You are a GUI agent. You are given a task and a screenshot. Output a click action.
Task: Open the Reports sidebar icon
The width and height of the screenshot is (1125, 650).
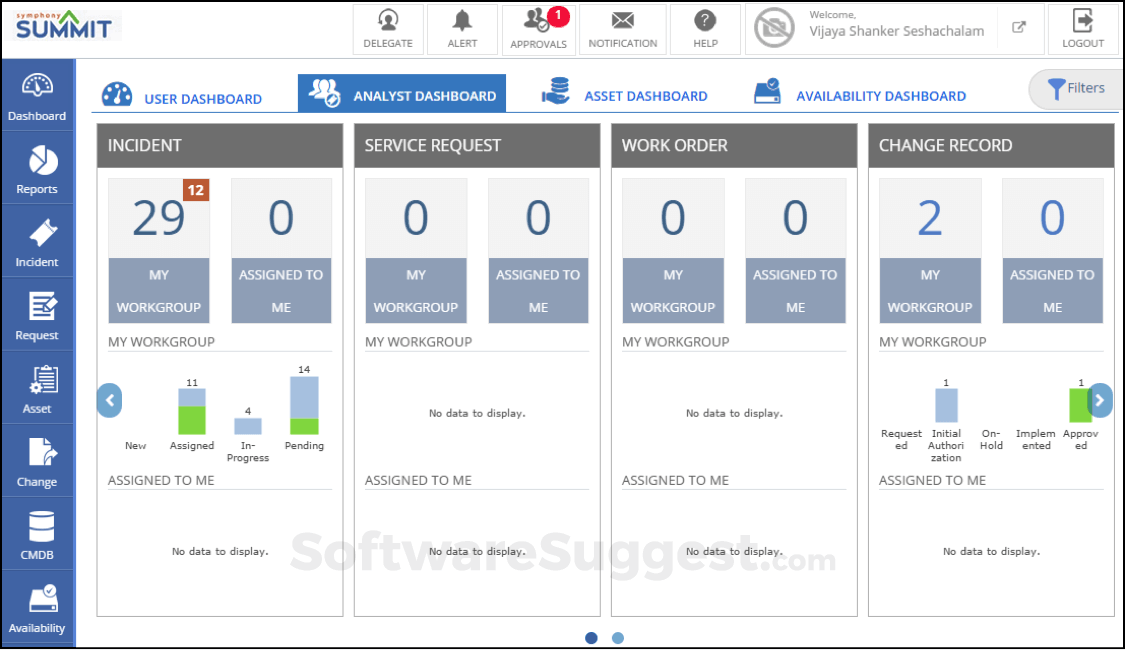pos(37,169)
